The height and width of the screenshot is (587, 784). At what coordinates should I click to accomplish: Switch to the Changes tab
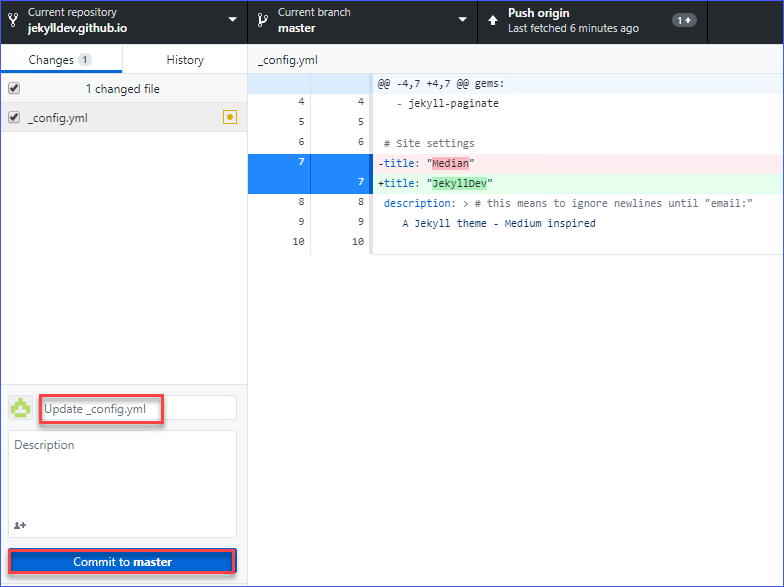(x=61, y=60)
